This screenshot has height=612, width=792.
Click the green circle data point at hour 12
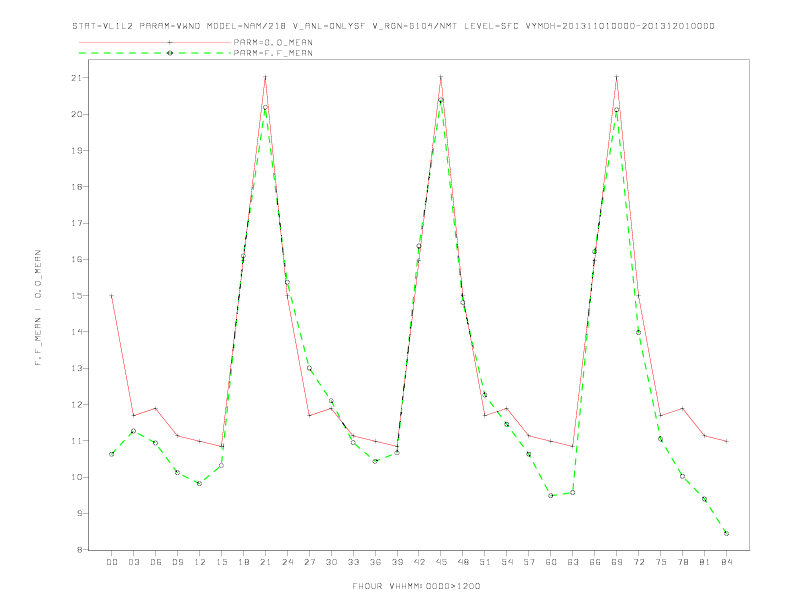[x=200, y=484]
